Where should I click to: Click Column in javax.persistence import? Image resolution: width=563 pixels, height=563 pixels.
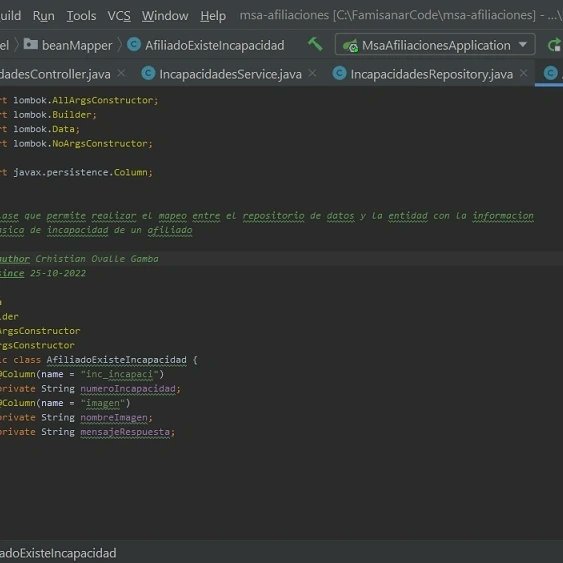click(130, 172)
